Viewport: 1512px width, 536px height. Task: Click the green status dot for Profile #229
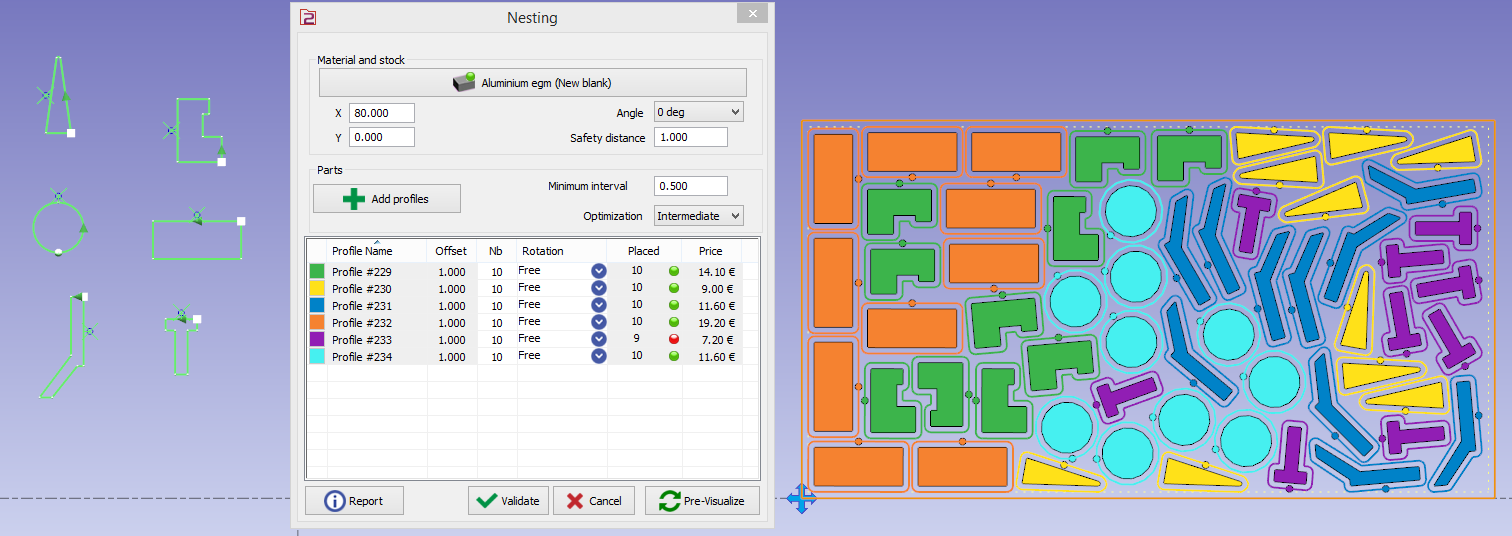(x=674, y=271)
